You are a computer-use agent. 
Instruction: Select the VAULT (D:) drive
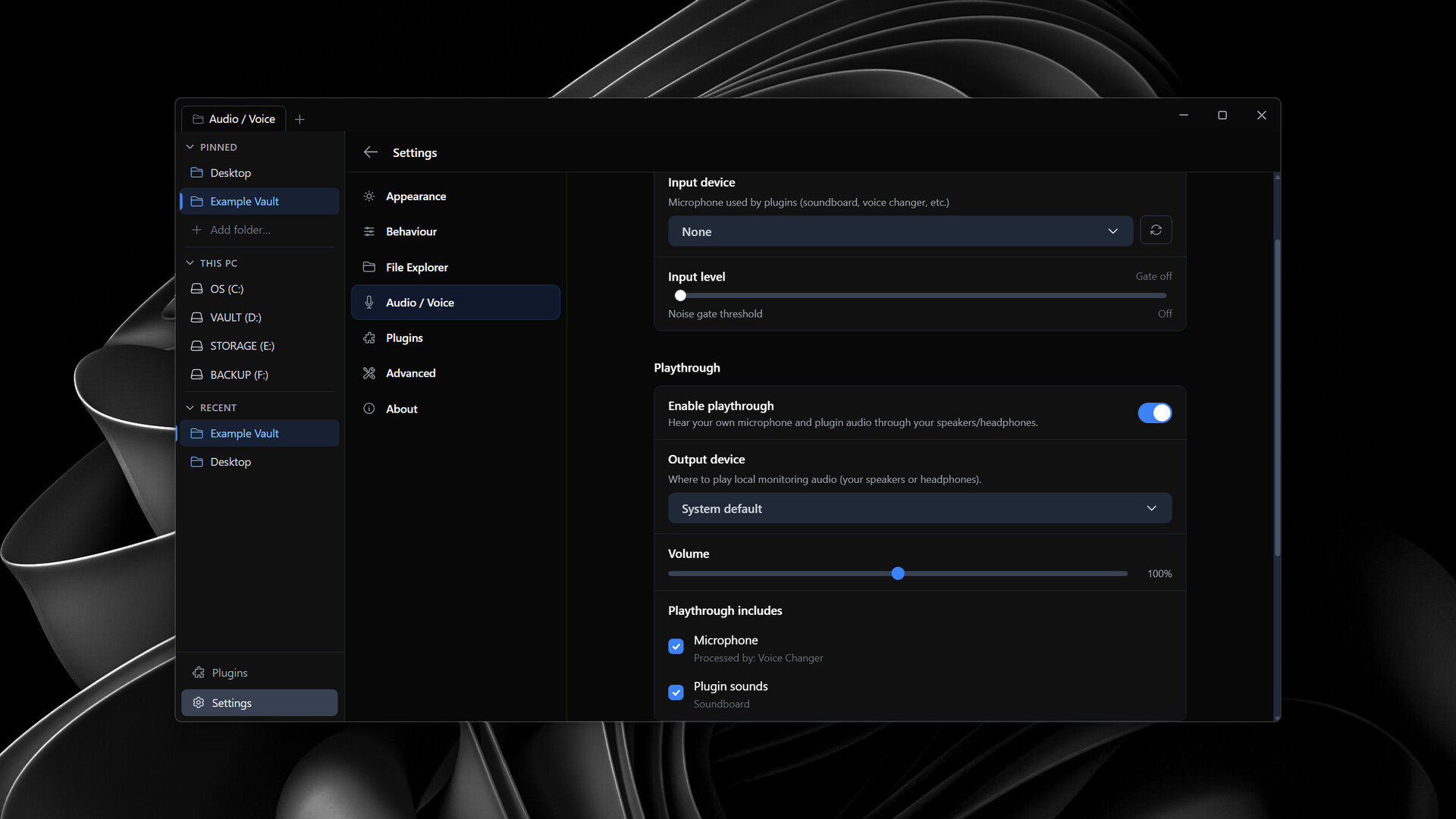235,318
